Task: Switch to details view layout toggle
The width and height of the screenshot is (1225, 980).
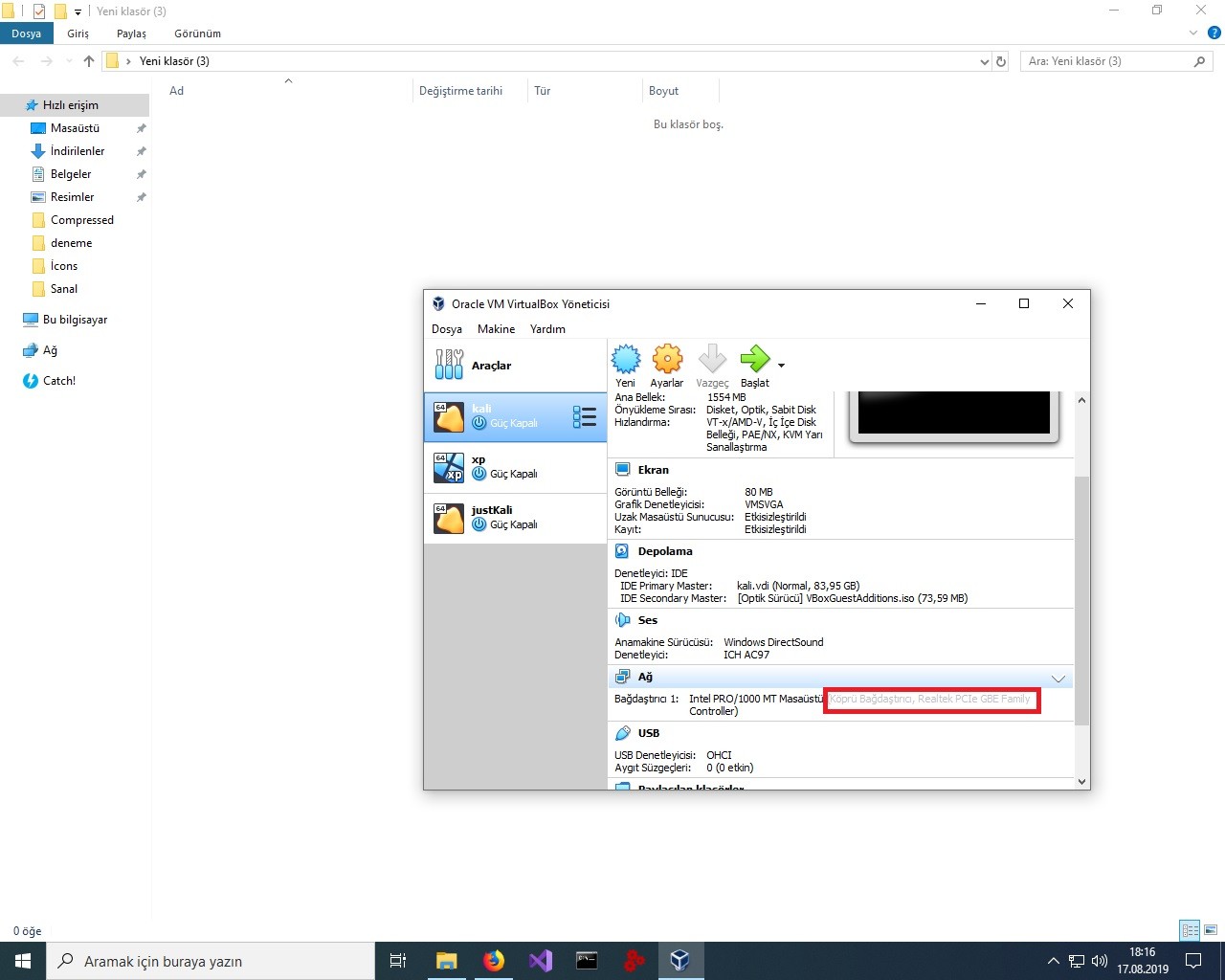Action: (1191, 930)
